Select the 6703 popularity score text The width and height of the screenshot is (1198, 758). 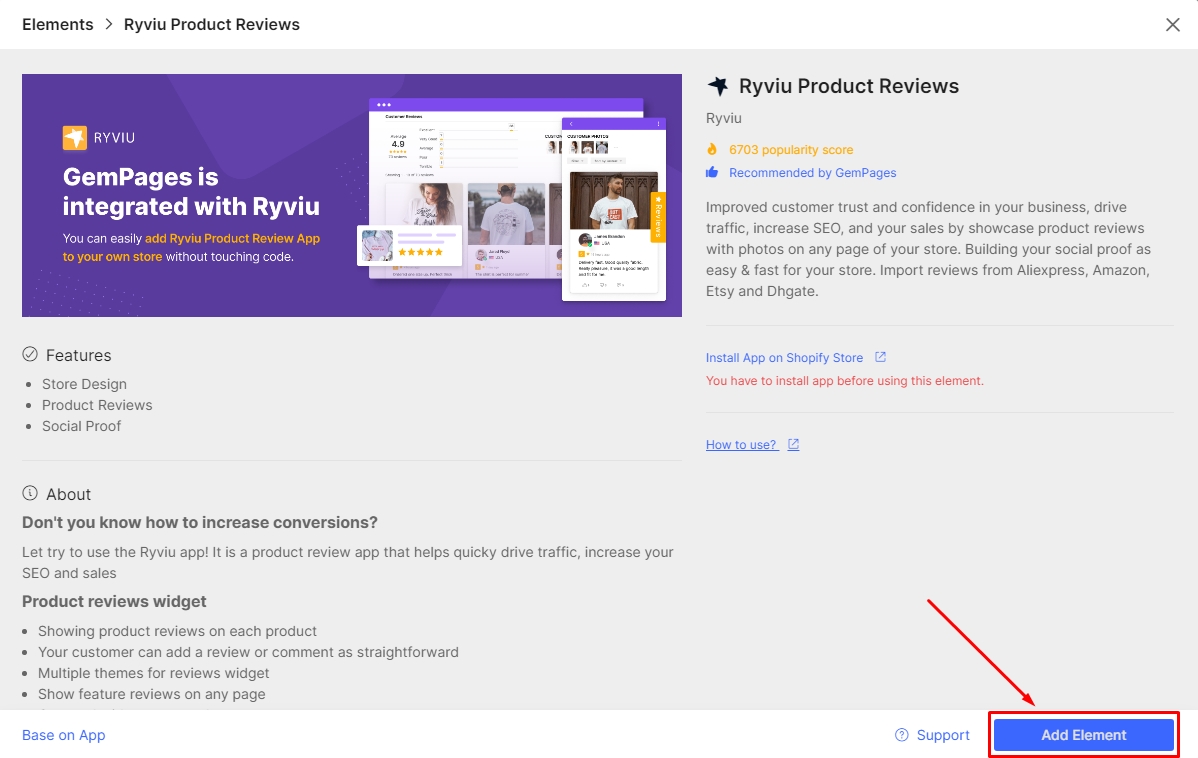(x=791, y=150)
